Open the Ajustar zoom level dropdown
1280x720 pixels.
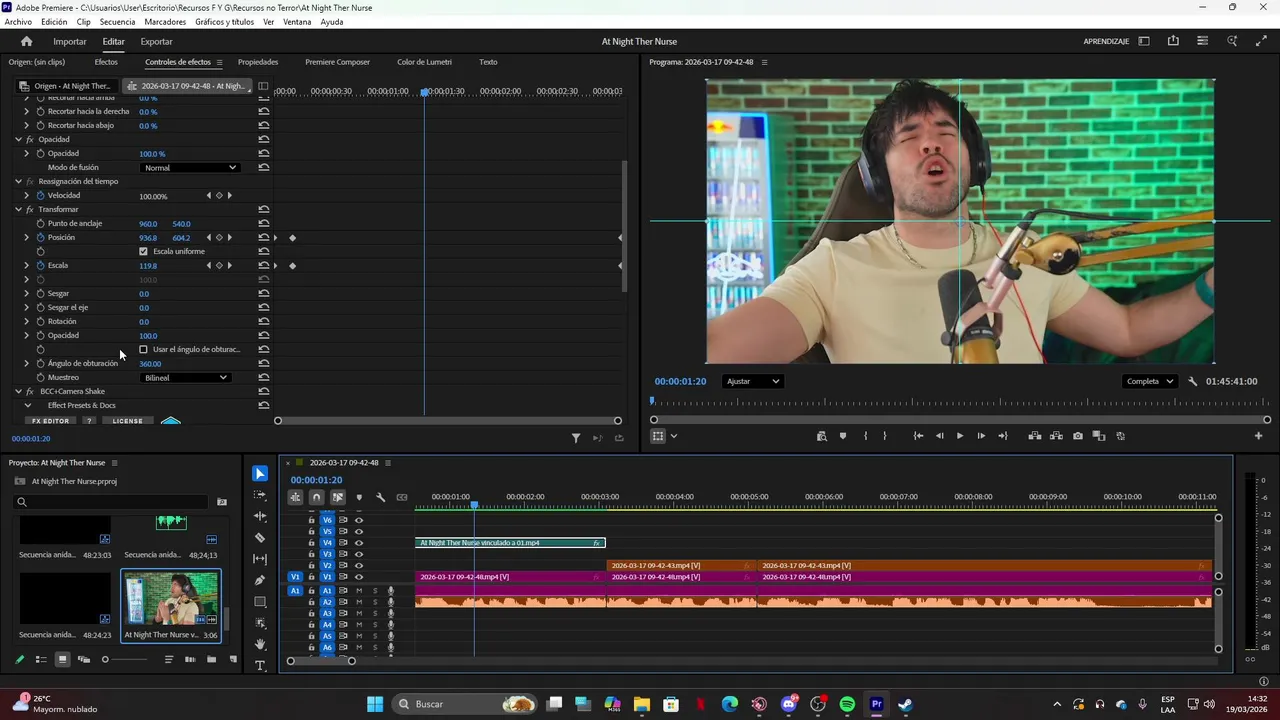point(752,381)
